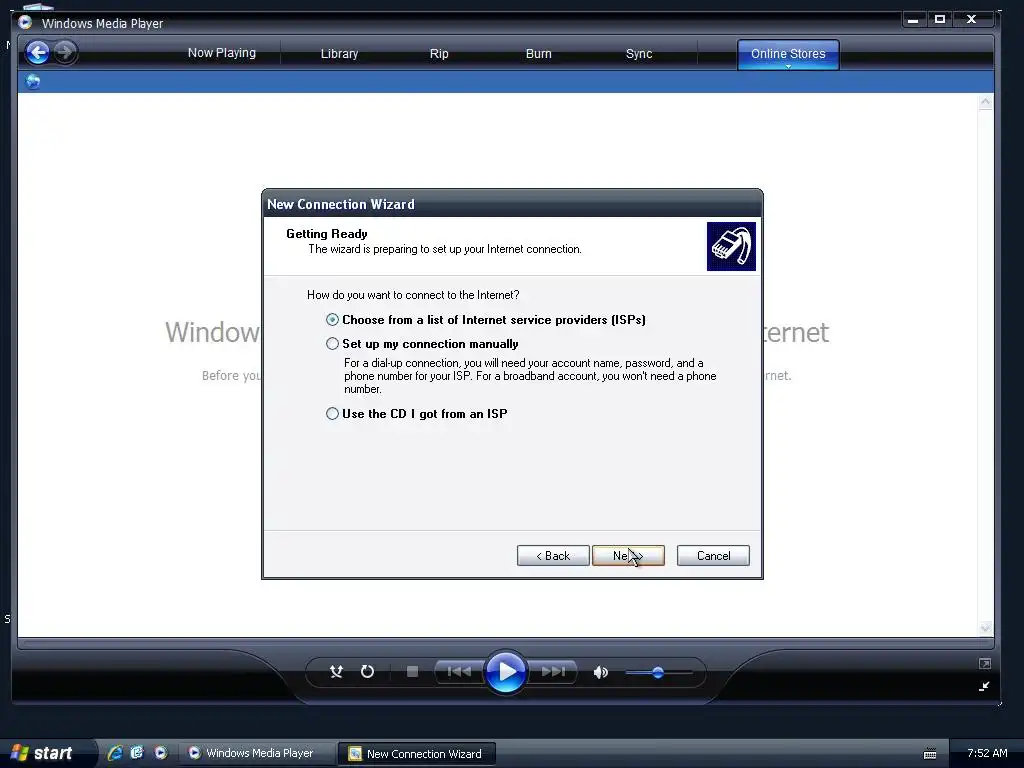This screenshot has width=1024, height=768.
Task: Expand the dropdown arrow under Online Stores
Action: [788, 67]
